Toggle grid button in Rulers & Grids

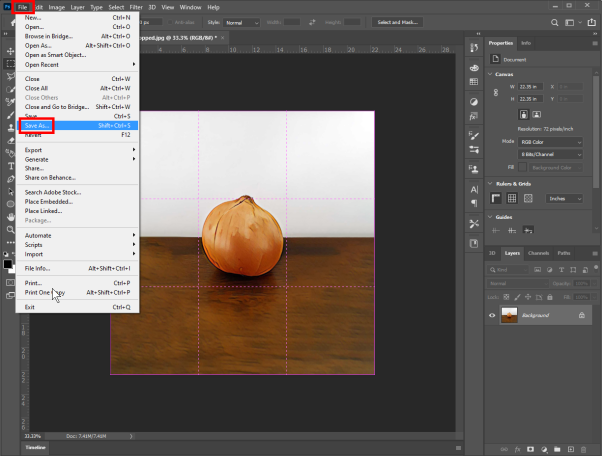pos(512,198)
